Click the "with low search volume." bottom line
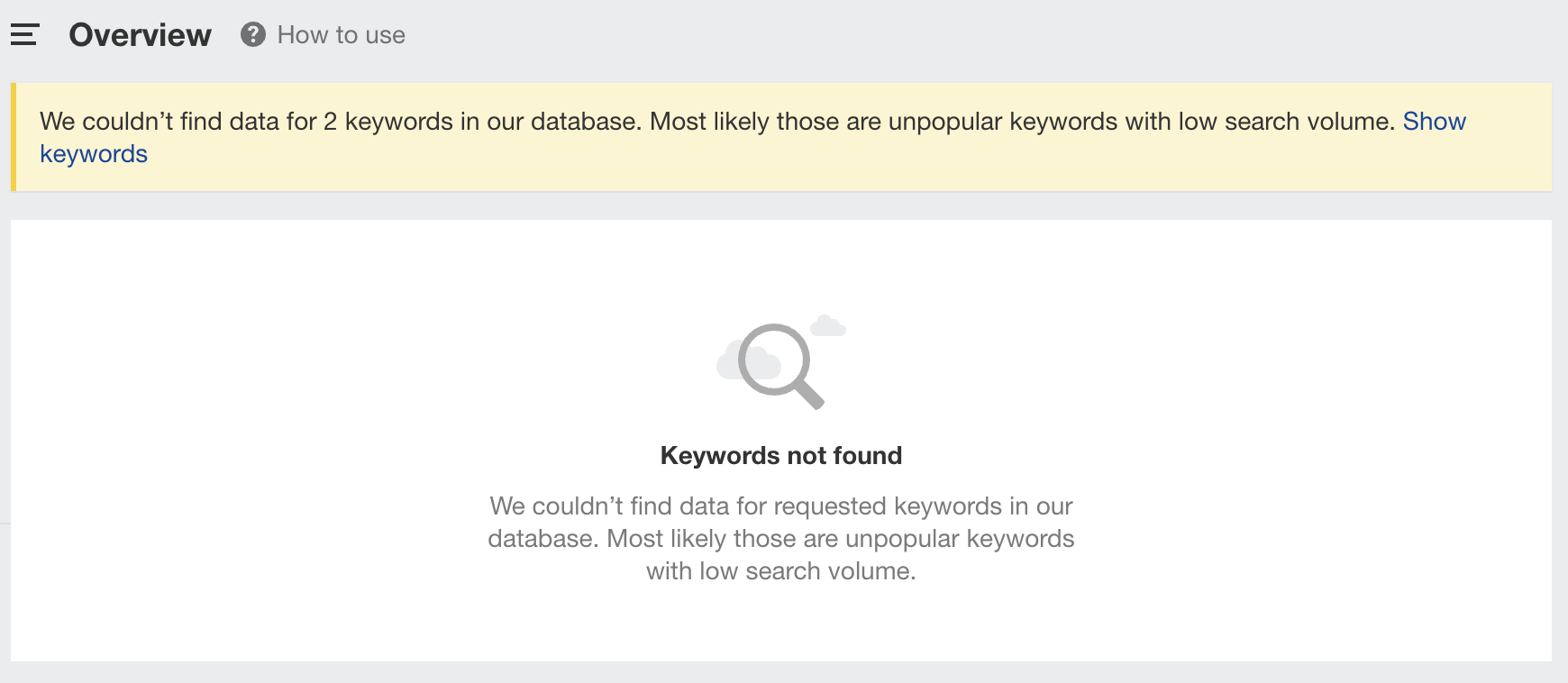Image resolution: width=1568 pixels, height=683 pixels. [x=780, y=571]
